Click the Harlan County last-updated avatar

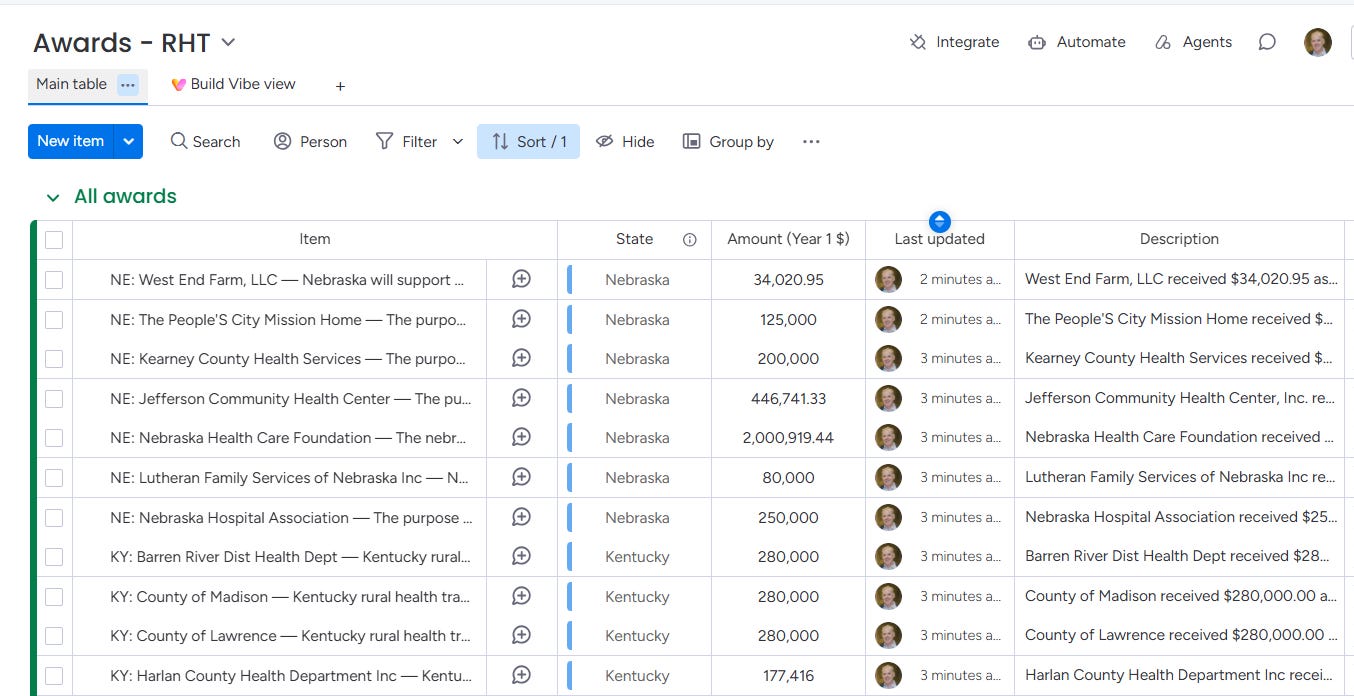click(888, 675)
